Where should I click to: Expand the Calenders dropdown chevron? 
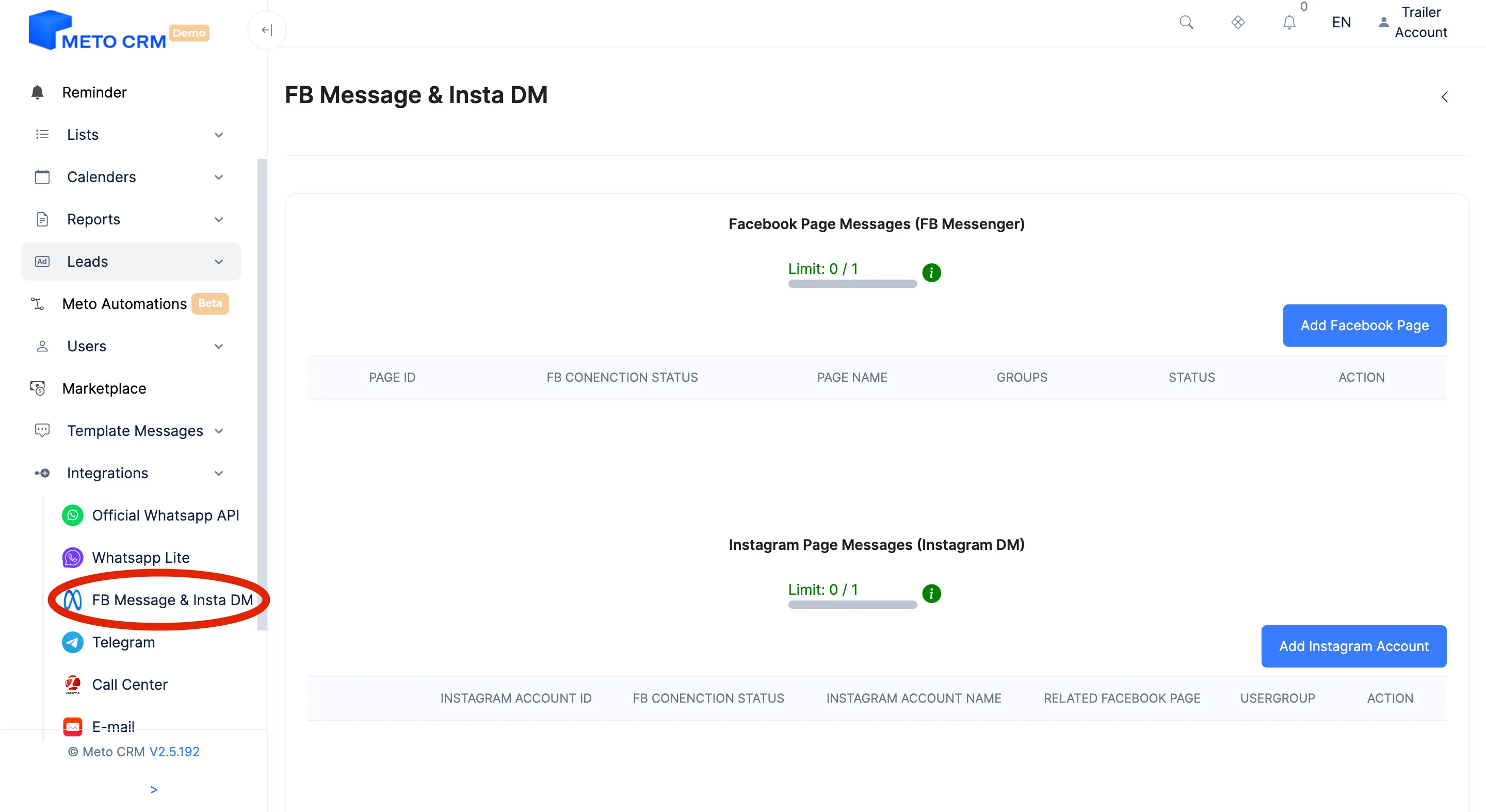219,177
